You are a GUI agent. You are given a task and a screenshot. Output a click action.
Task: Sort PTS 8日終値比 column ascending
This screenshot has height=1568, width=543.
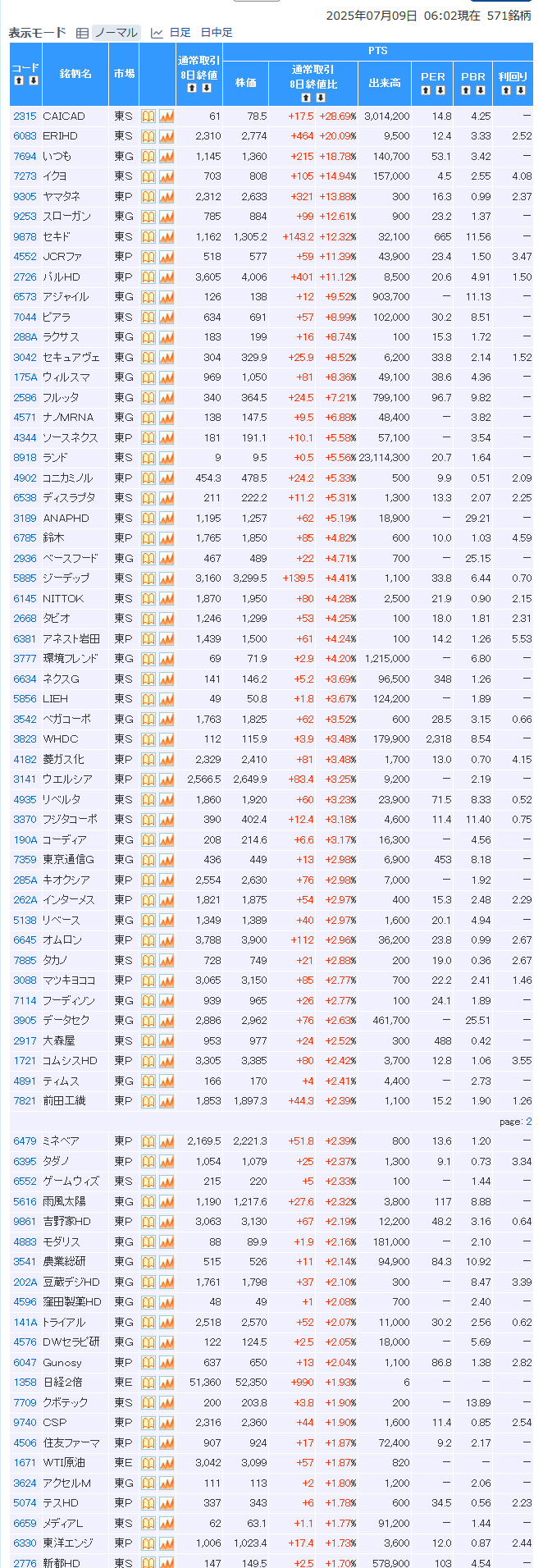pyautogui.click(x=305, y=98)
